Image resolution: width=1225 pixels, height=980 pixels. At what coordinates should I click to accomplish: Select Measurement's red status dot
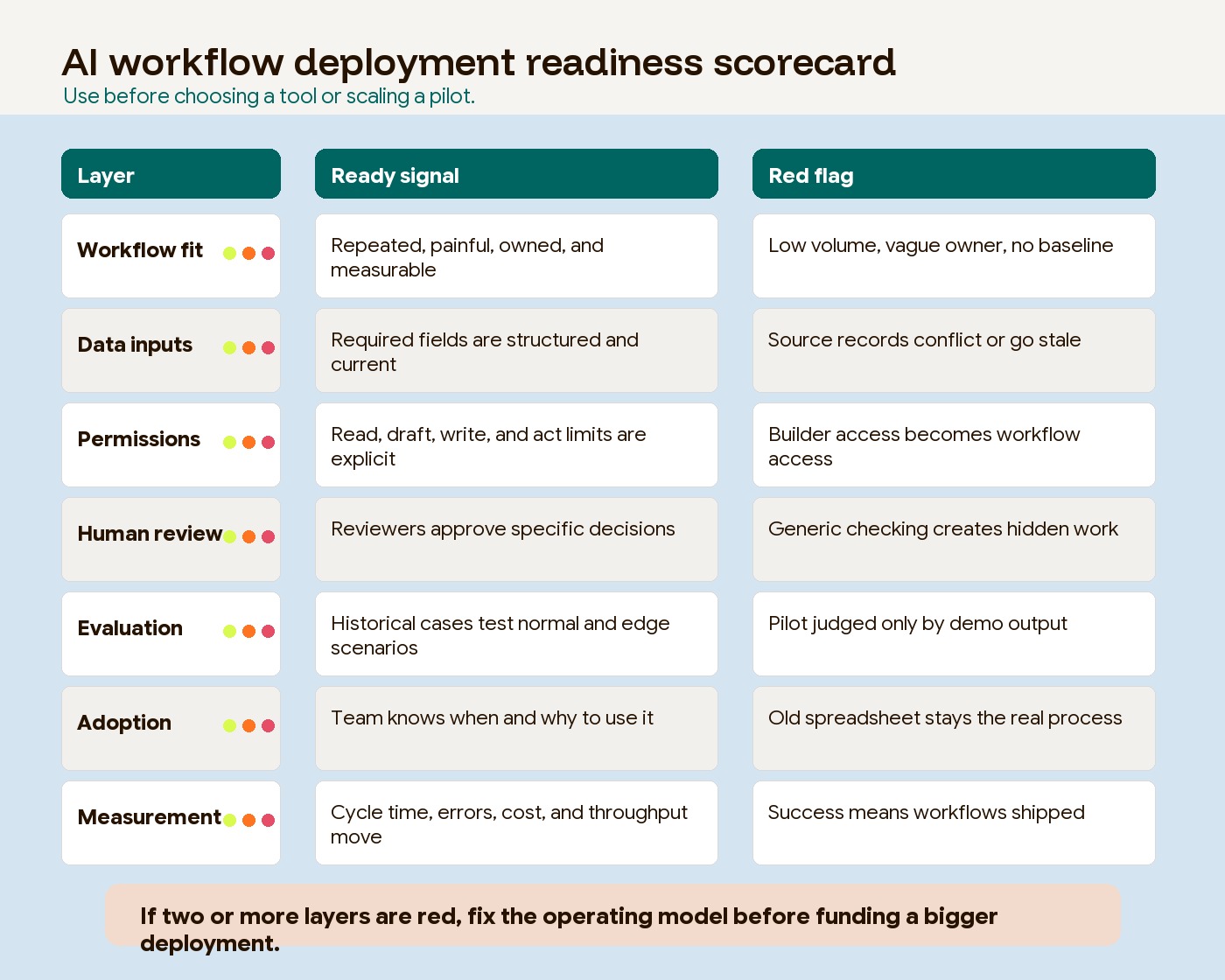point(268,820)
